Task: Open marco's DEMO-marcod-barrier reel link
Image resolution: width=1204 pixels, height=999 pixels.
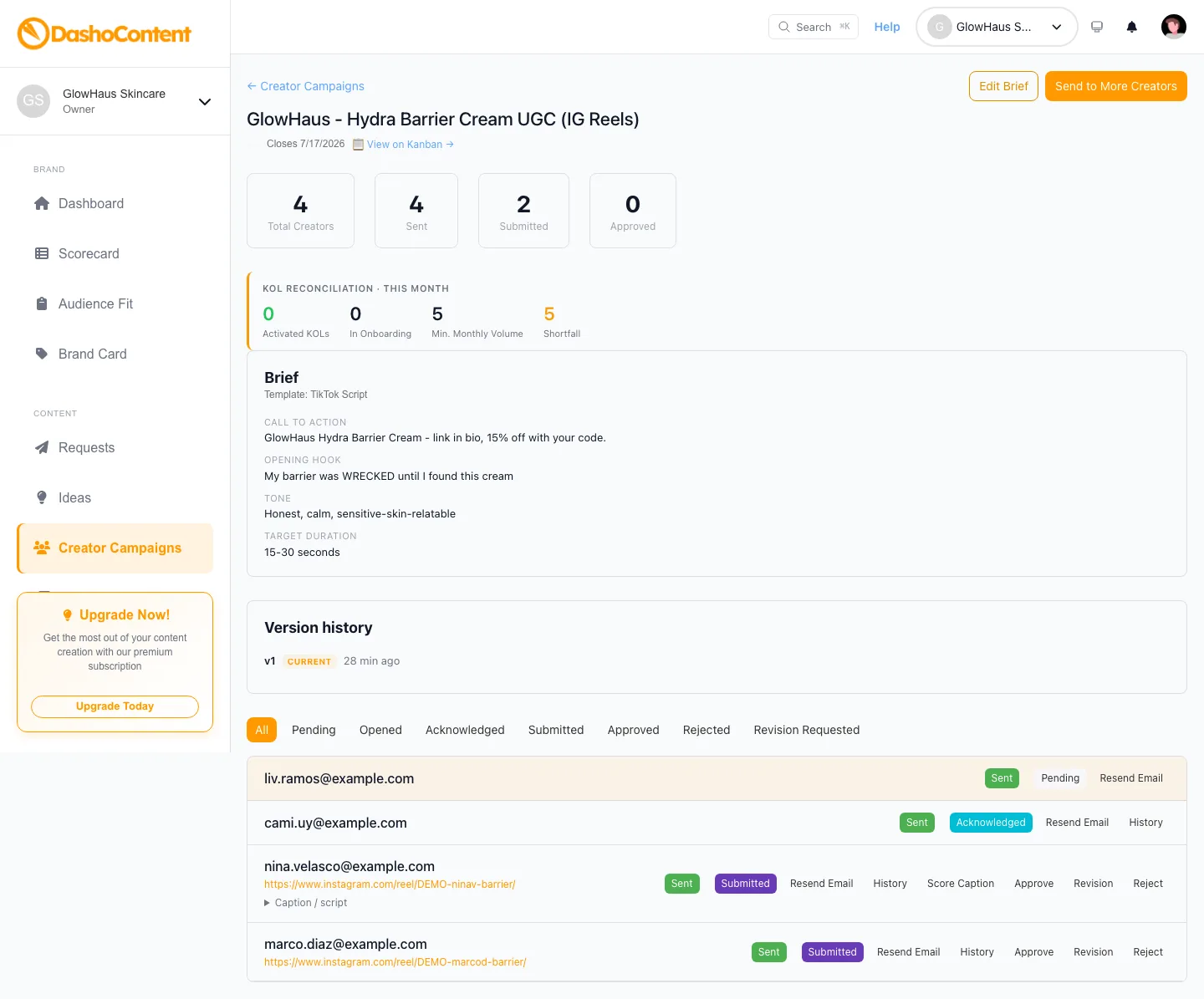Action: coord(395,962)
